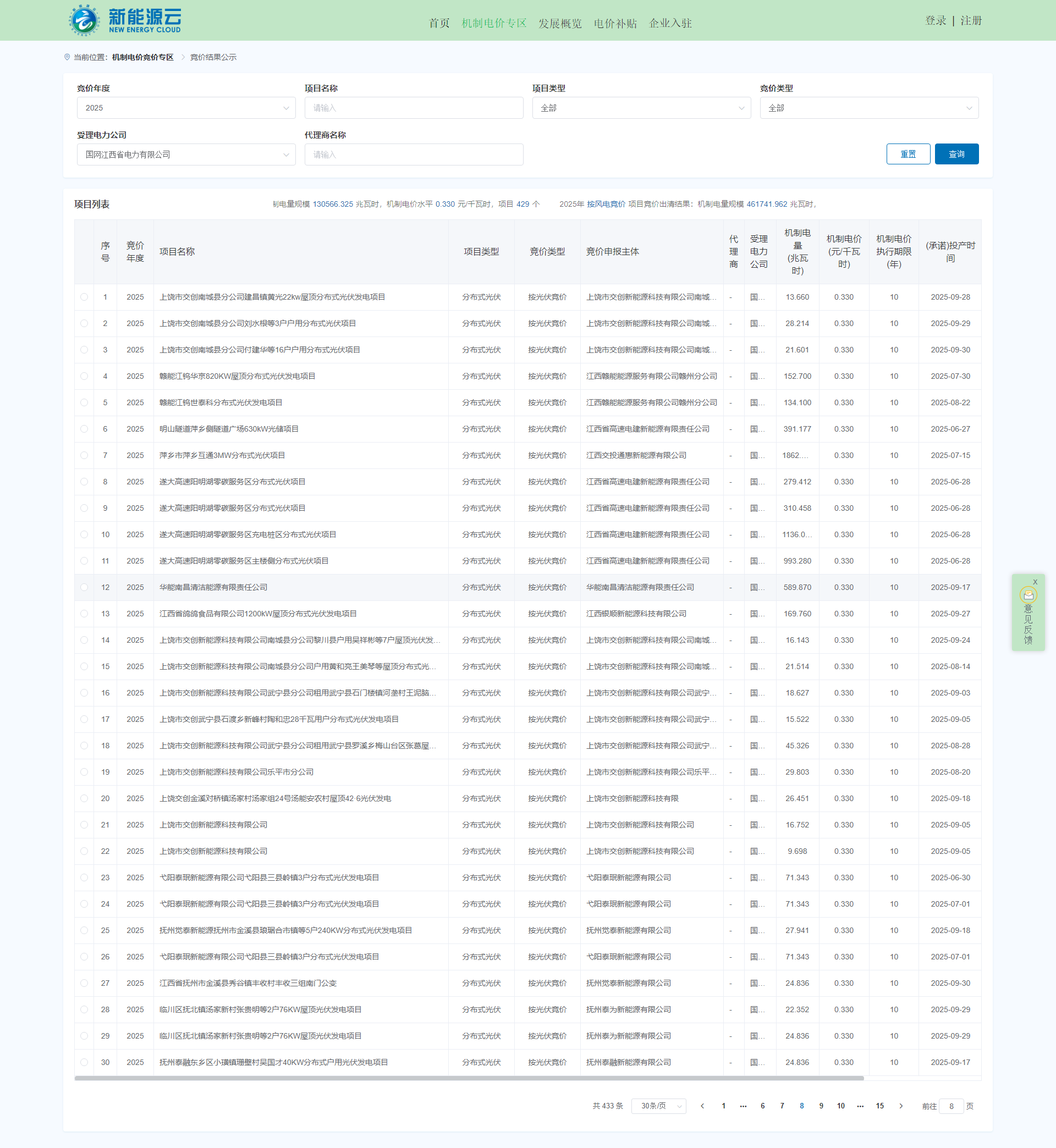This screenshot has width=1056, height=1148.
Task: Close the feedback widget with X
Action: tap(1035, 582)
